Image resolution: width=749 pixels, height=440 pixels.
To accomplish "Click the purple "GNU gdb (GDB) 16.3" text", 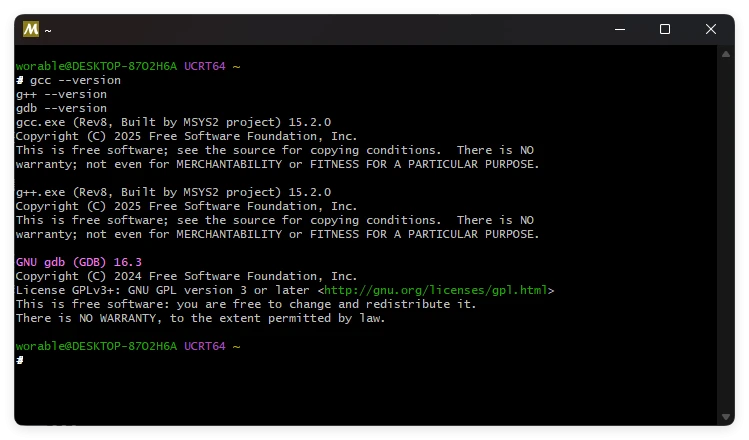I will tap(79, 262).
